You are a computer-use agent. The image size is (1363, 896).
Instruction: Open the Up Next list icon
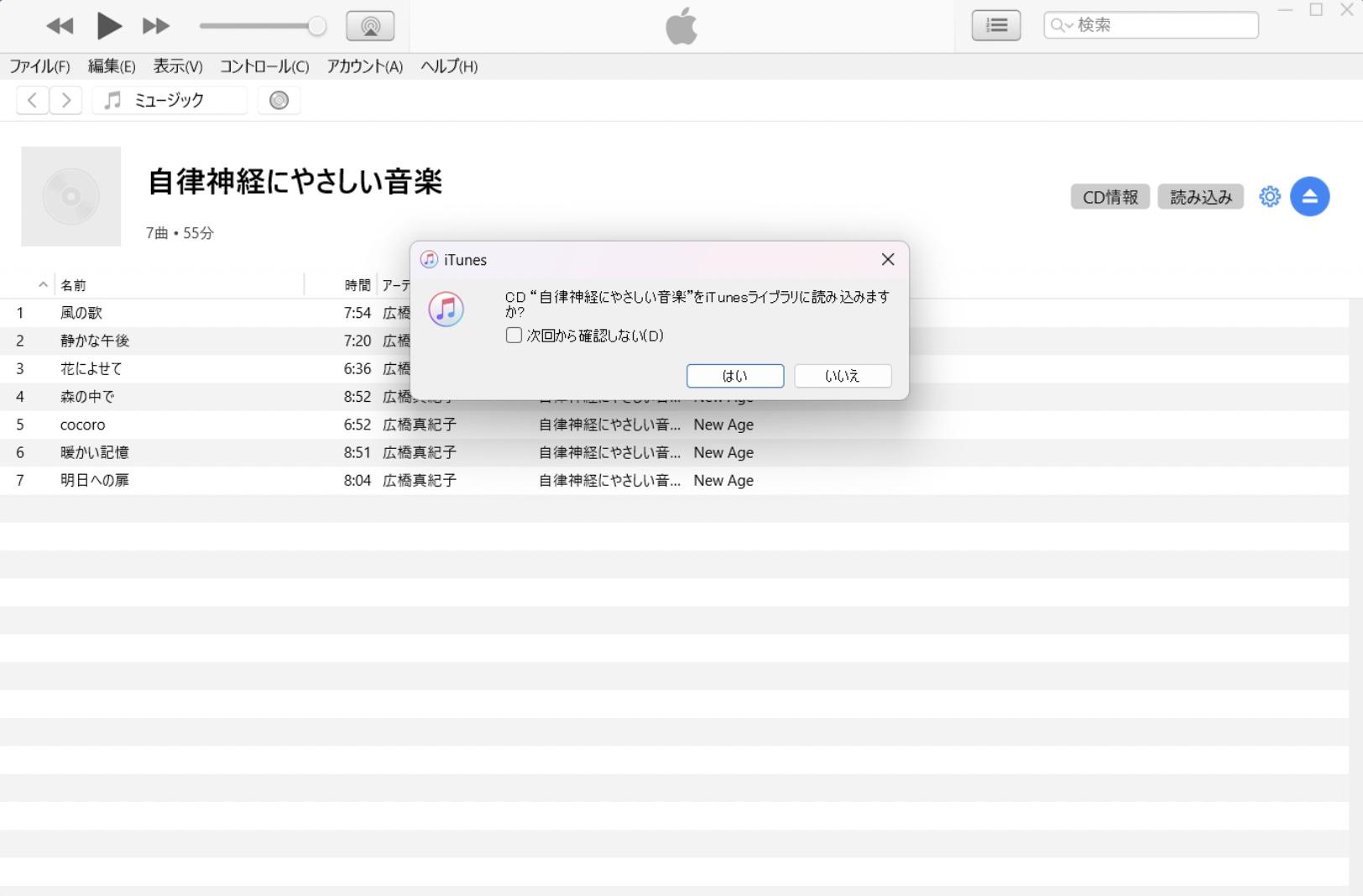point(996,25)
